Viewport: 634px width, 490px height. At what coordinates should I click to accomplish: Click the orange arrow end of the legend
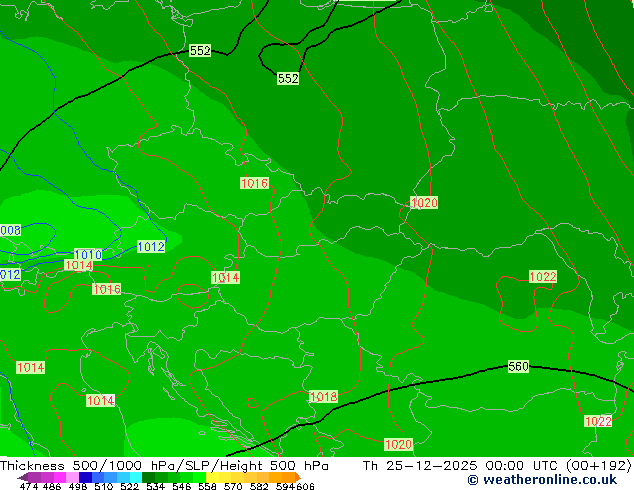298,477
